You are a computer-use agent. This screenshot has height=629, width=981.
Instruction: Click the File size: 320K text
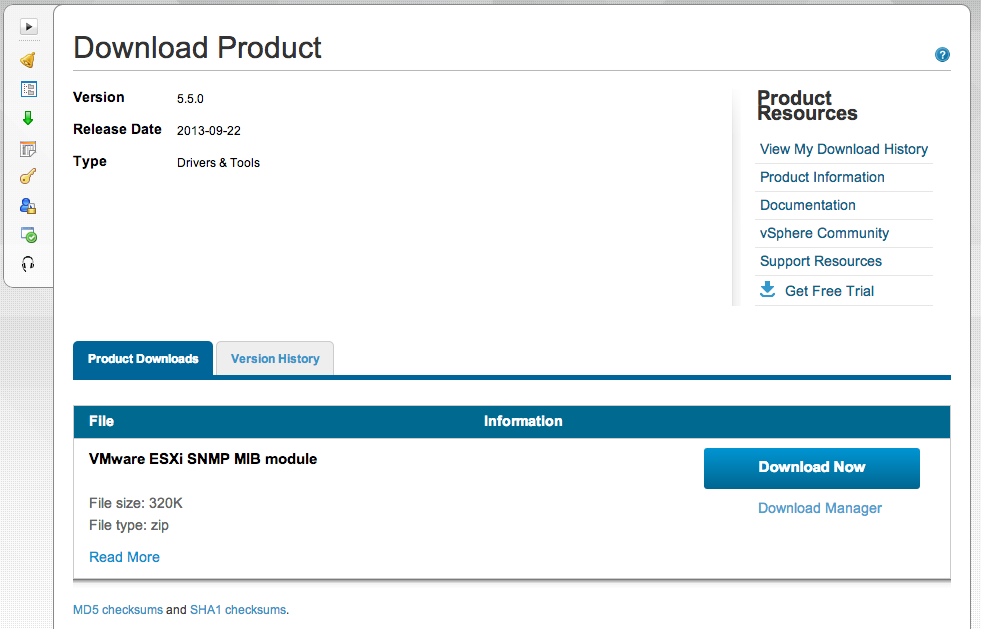tap(136, 503)
